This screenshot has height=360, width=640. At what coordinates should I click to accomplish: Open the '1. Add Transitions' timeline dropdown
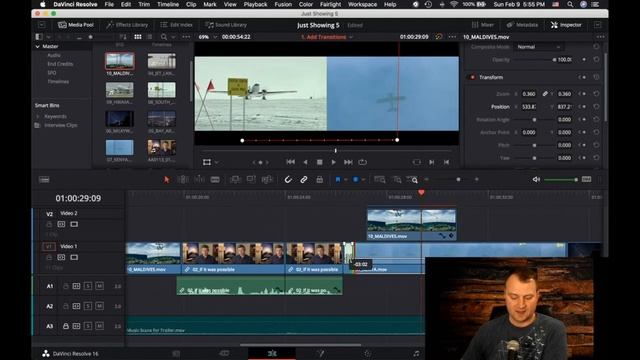(x=327, y=37)
